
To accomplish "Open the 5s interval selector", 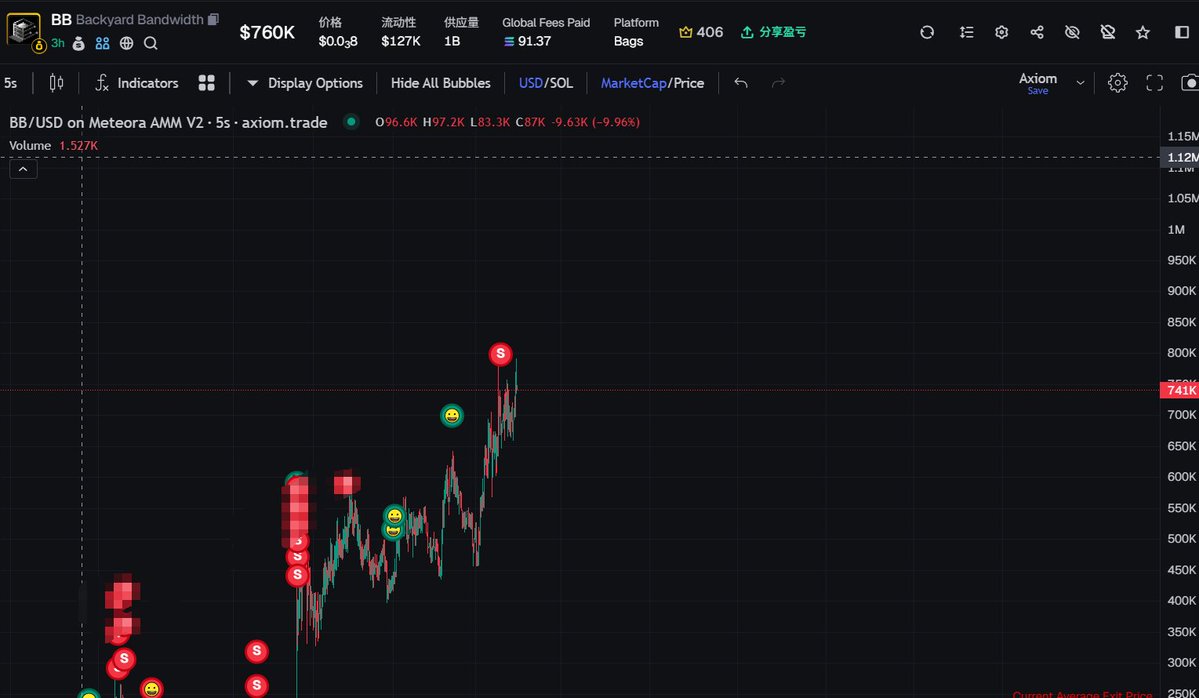I will point(11,83).
